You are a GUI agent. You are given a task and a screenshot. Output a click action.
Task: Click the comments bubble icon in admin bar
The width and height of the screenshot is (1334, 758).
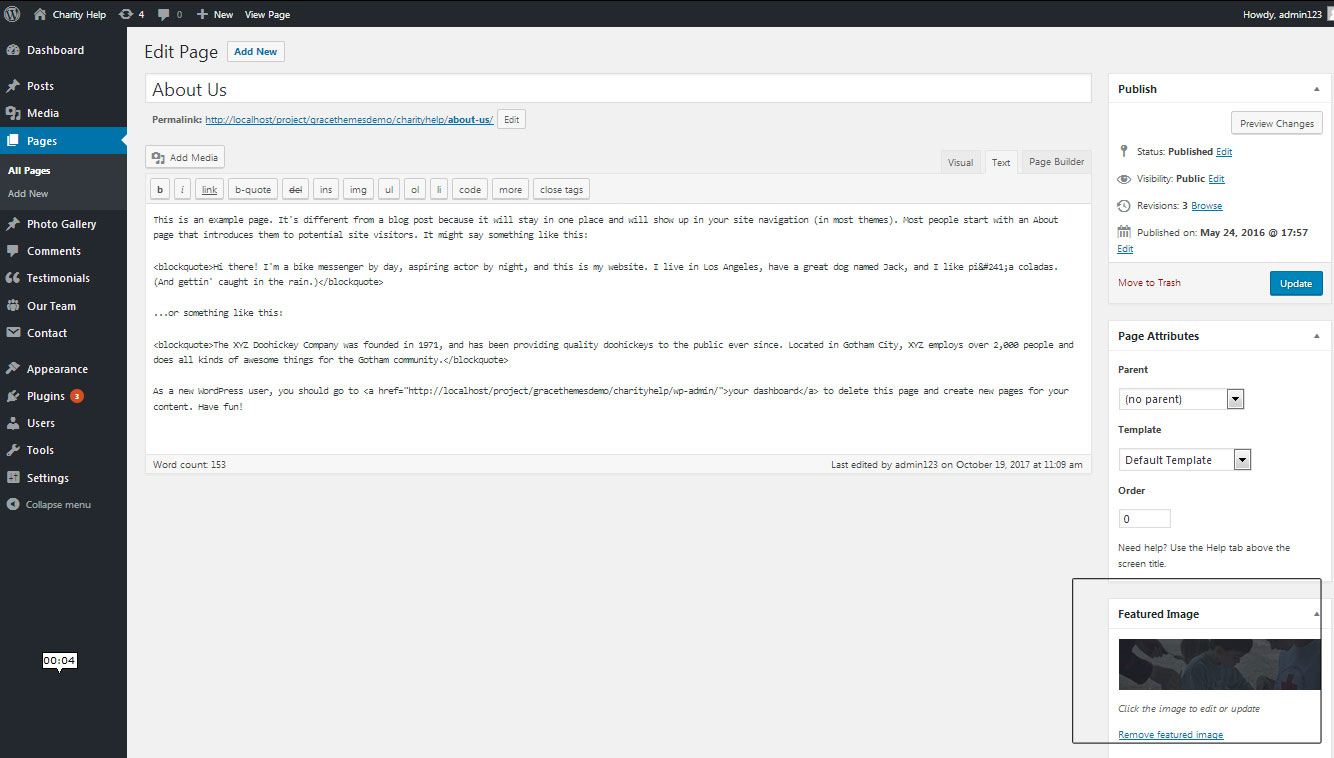click(165, 15)
